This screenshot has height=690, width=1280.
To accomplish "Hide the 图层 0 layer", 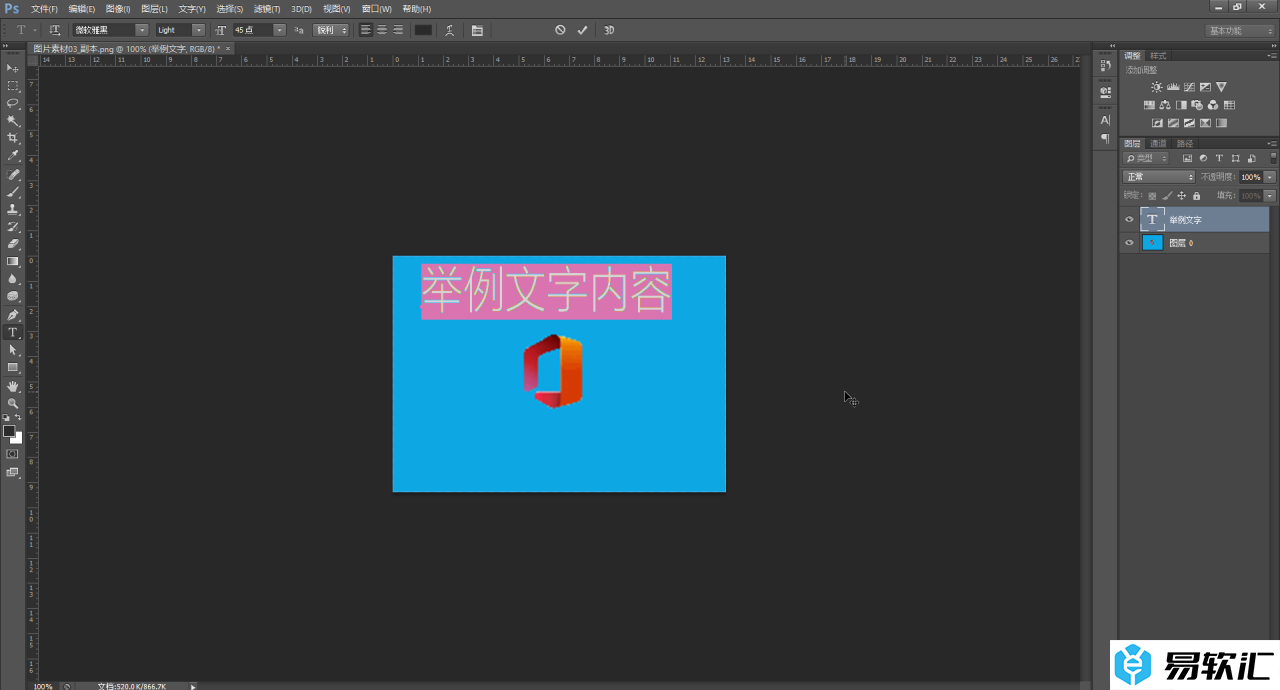I will pos(1129,243).
